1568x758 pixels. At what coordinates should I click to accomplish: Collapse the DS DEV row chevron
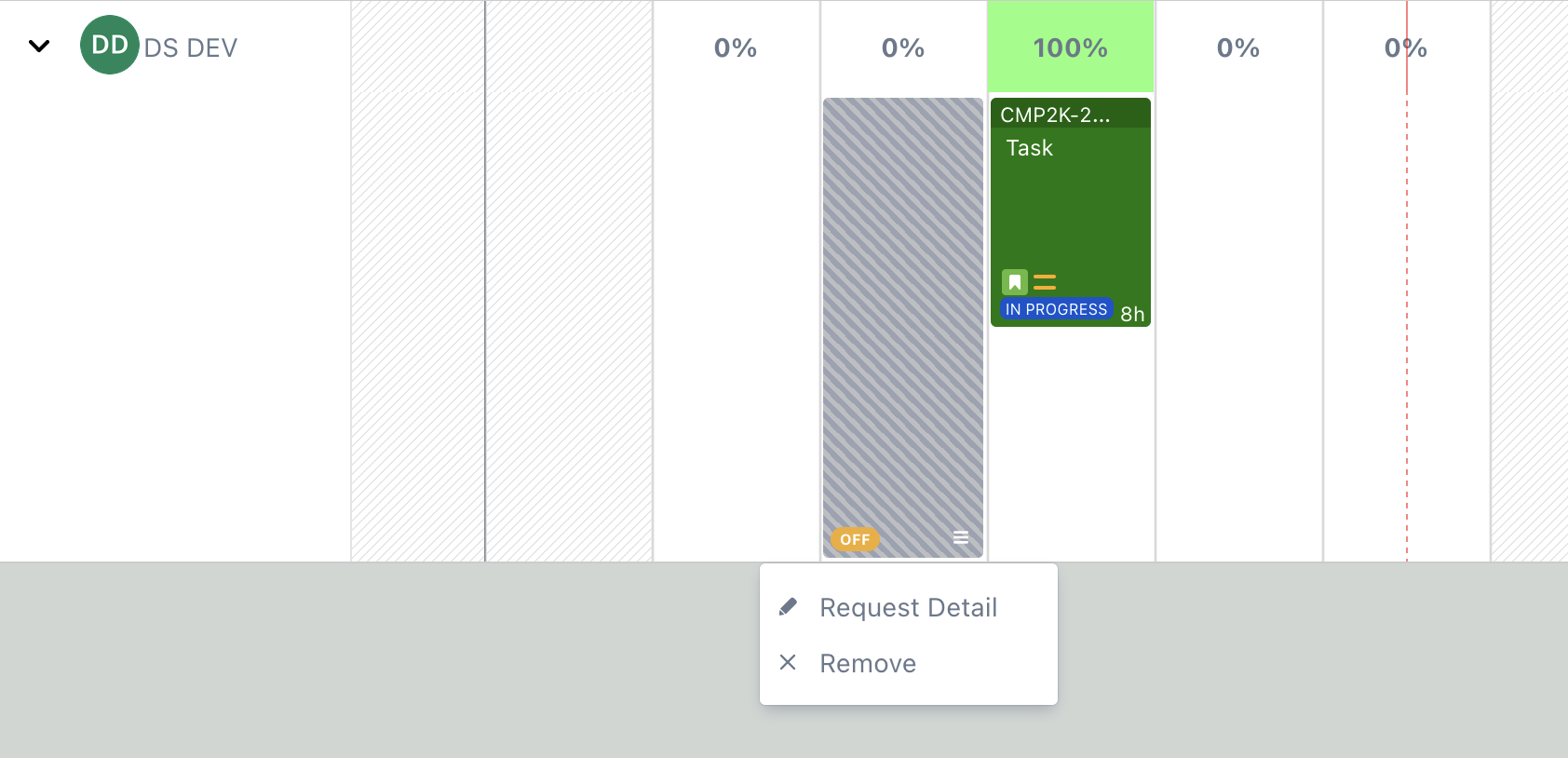click(39, 46)
